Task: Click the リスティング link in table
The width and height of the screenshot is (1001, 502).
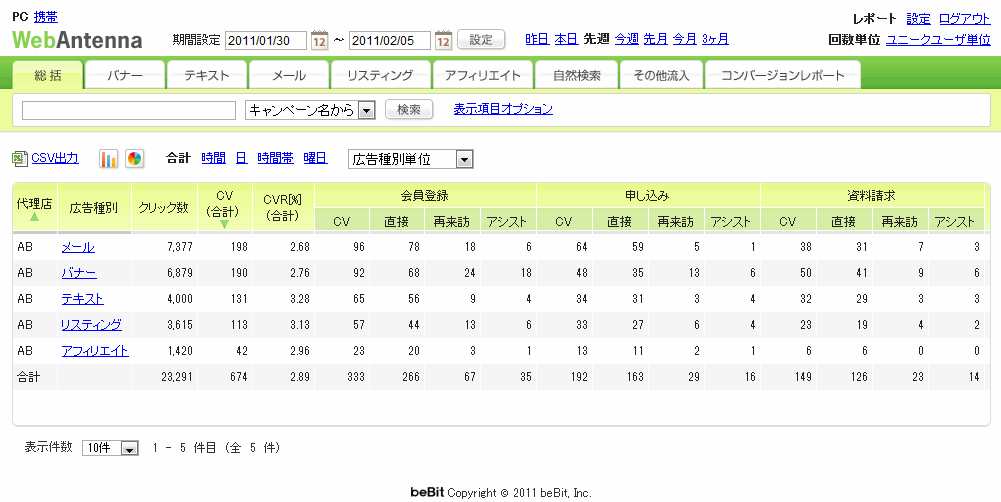Action: (x=91, y=324)
